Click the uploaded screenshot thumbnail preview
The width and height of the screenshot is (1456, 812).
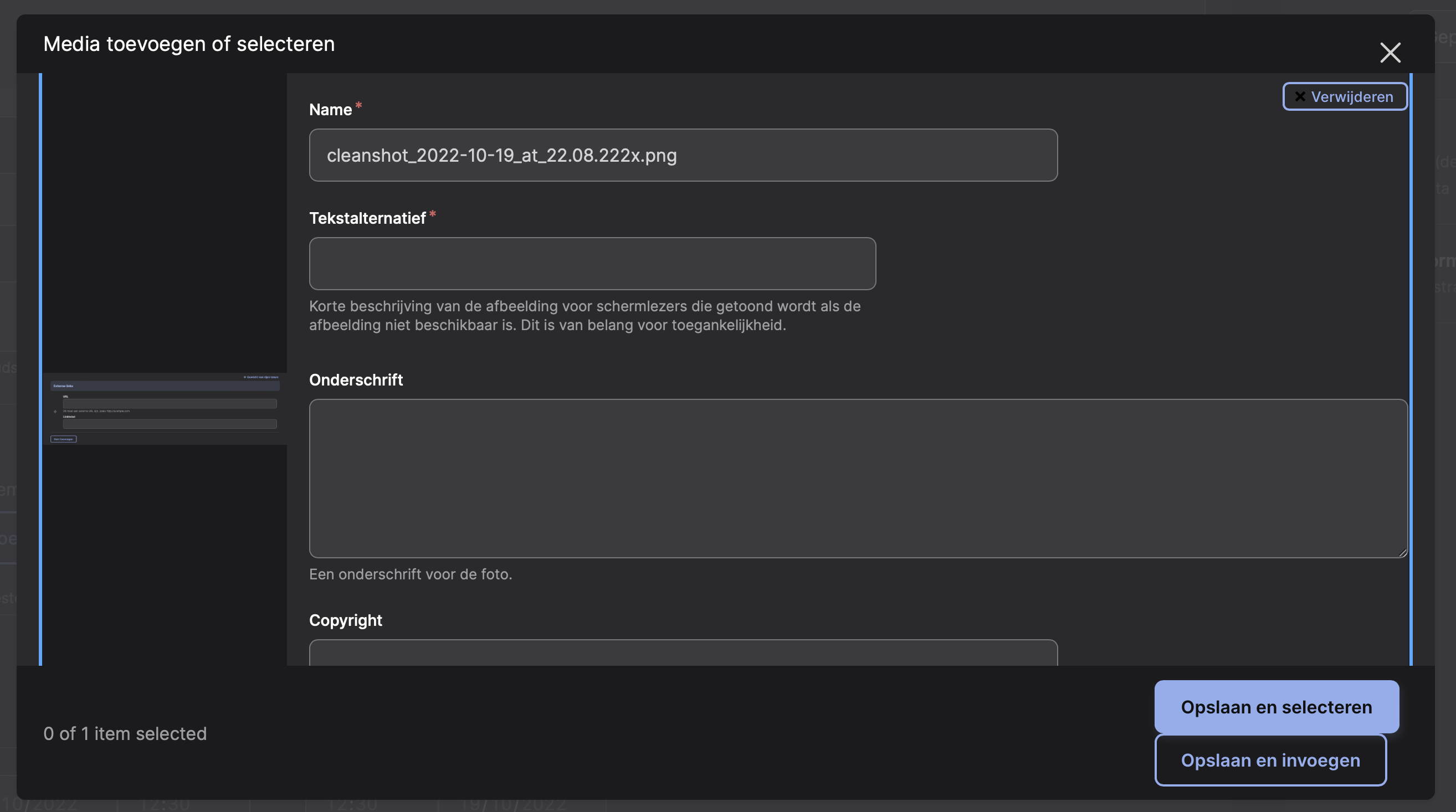coord(165,409)
